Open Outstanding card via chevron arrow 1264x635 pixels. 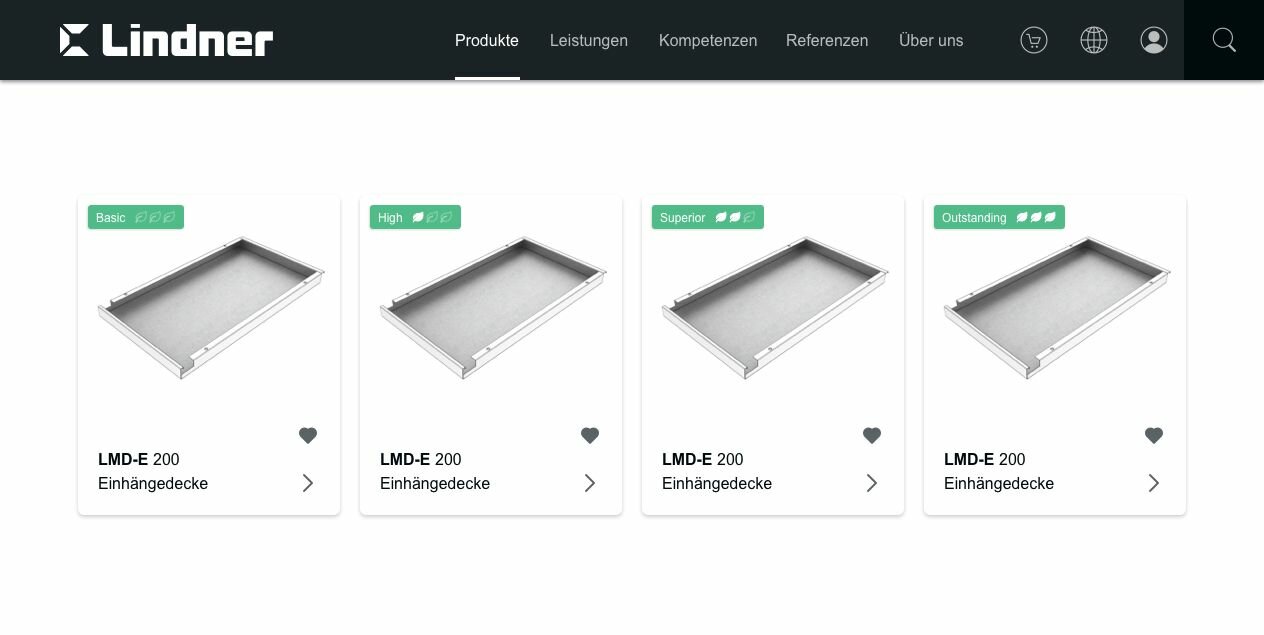click(x=1154, y=483)
